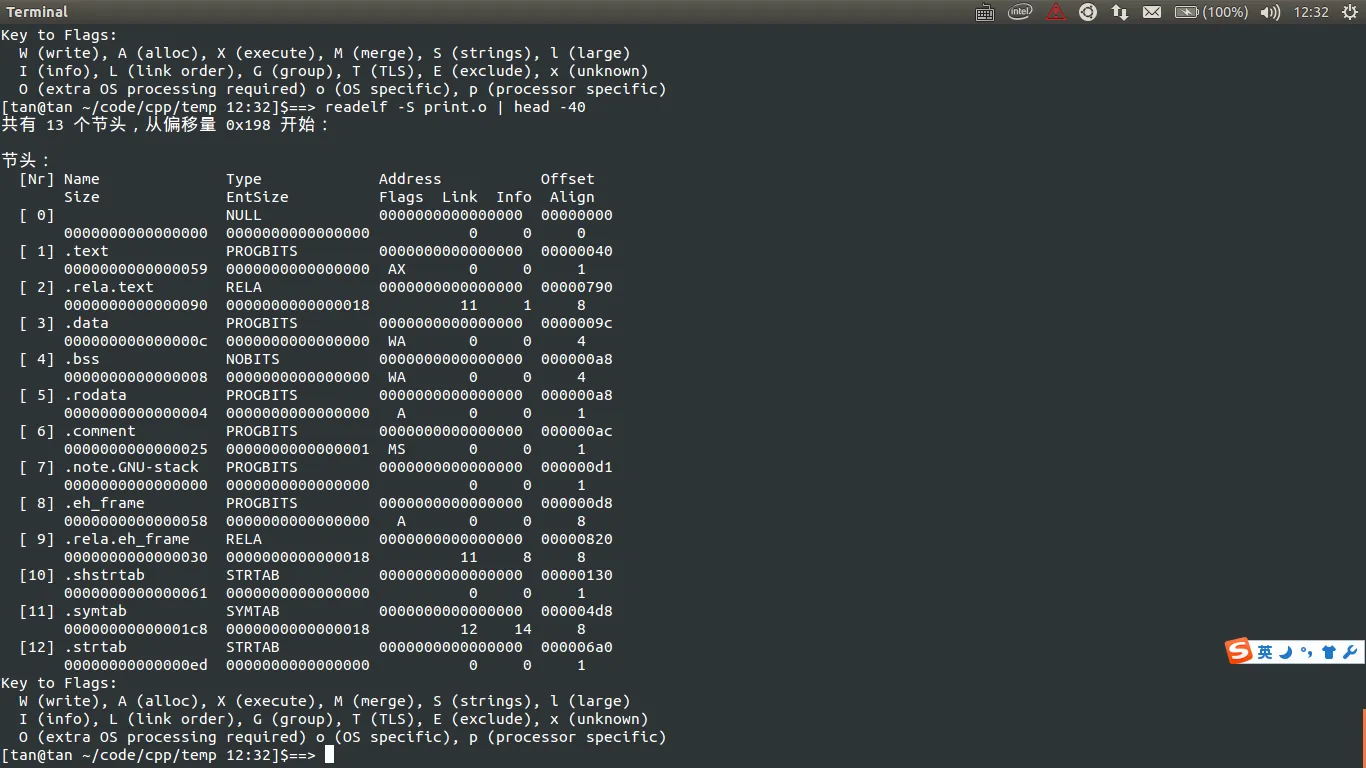Screen dimensions: 1366x768
Task: Click the Terminal window title
Action: (37, 12)
